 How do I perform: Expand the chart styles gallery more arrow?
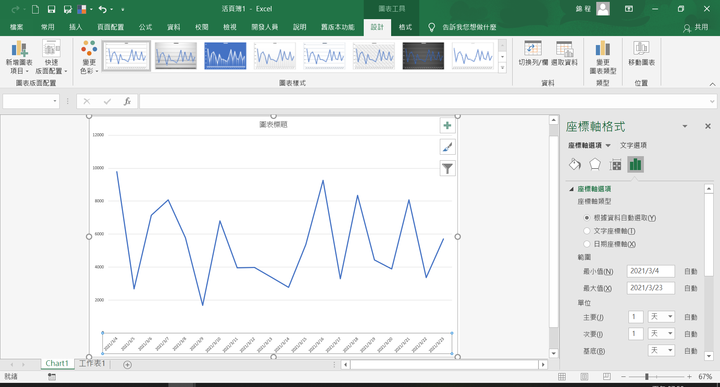(x=502, y=67)
